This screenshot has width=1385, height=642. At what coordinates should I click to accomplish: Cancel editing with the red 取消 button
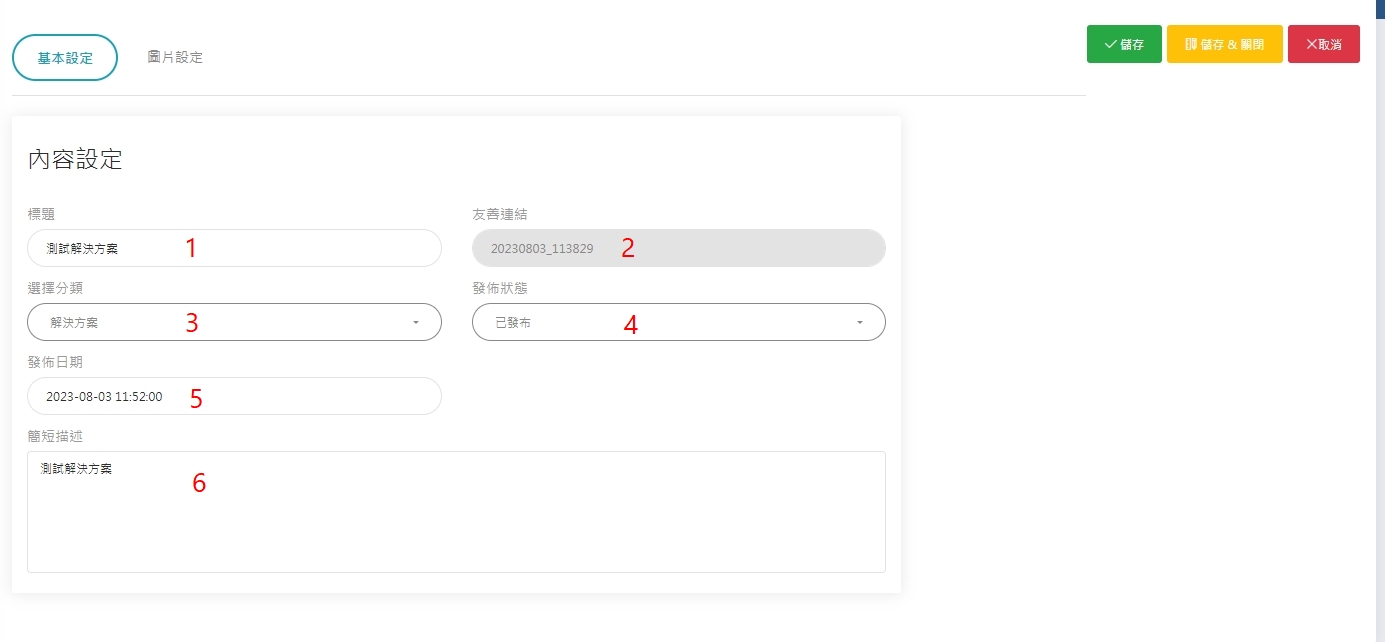[1323, 45]
